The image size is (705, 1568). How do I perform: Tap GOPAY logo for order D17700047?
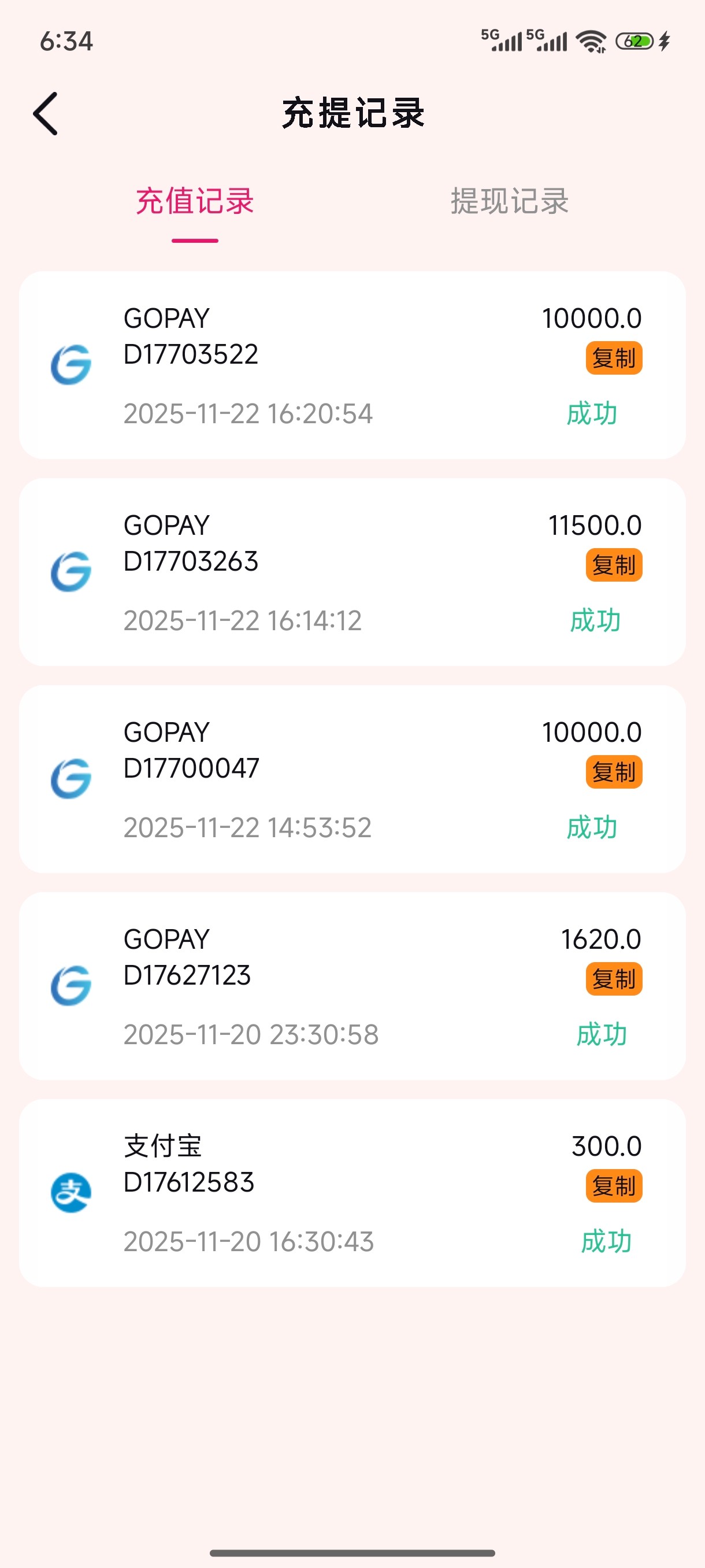pos(71,779)
